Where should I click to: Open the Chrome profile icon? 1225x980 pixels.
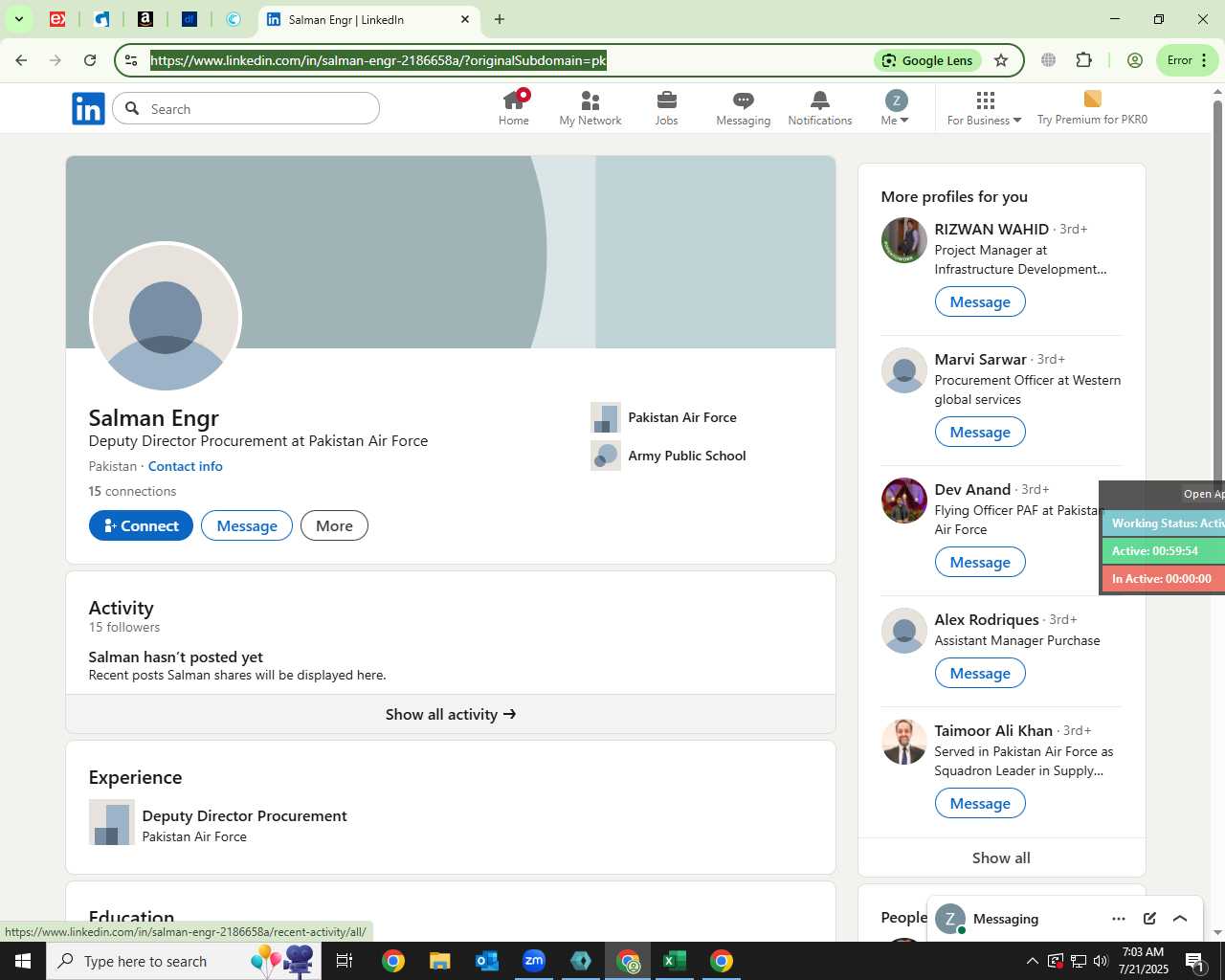[x=1135, y=60]
